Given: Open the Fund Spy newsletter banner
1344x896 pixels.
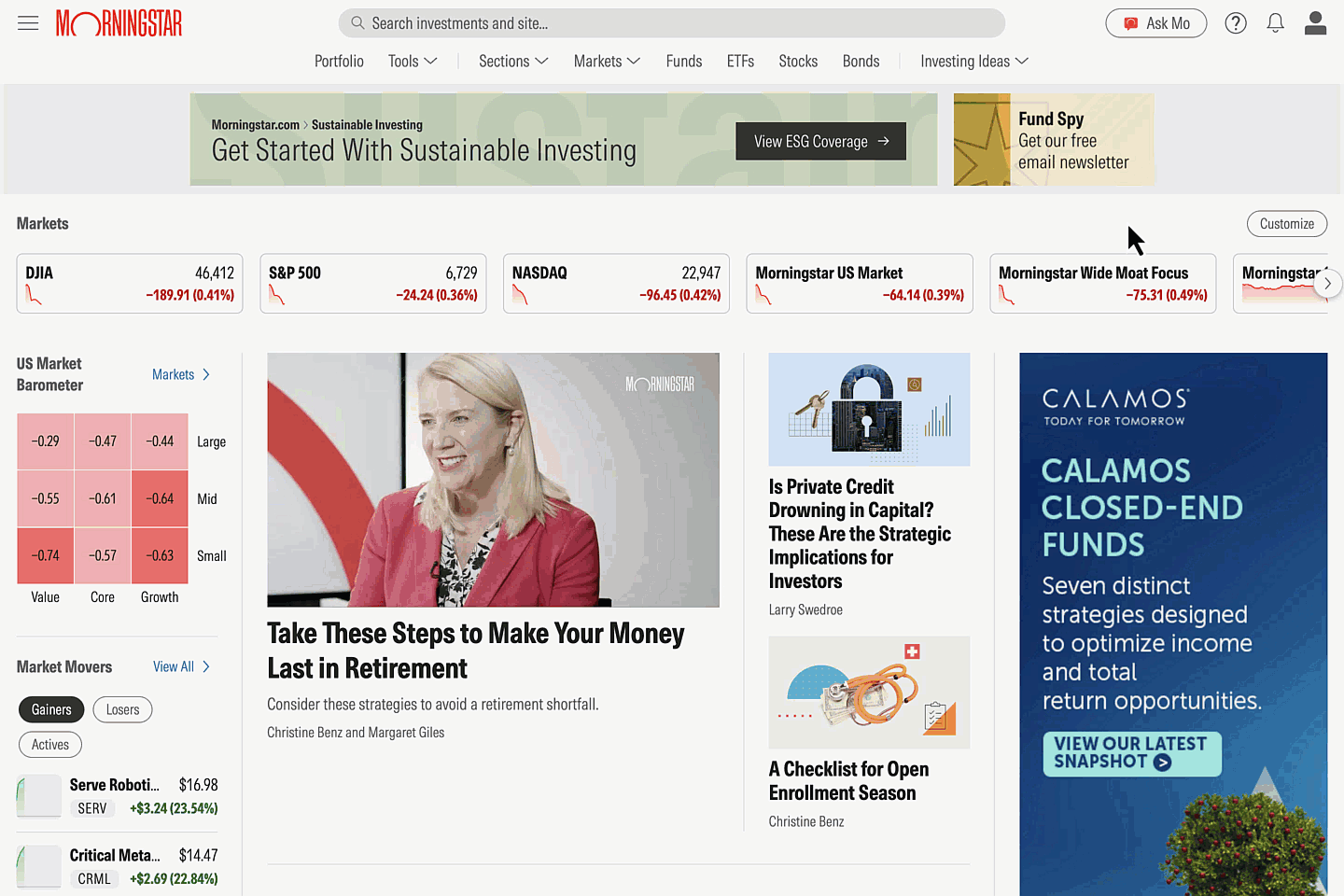Looking at the screenshot, I should pyautogui.click(x=1054, y=139).
